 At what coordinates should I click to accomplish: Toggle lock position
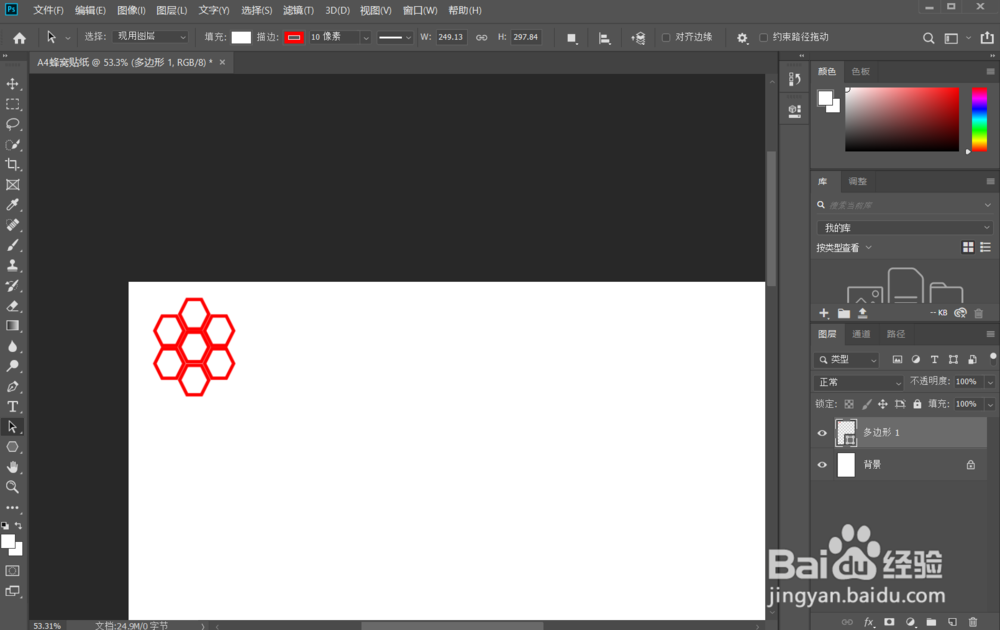[883, 404]
